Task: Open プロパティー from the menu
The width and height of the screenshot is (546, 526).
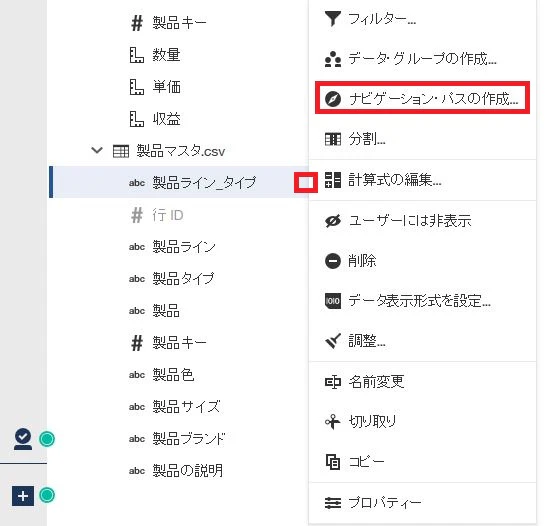Action: coord(422,503)
